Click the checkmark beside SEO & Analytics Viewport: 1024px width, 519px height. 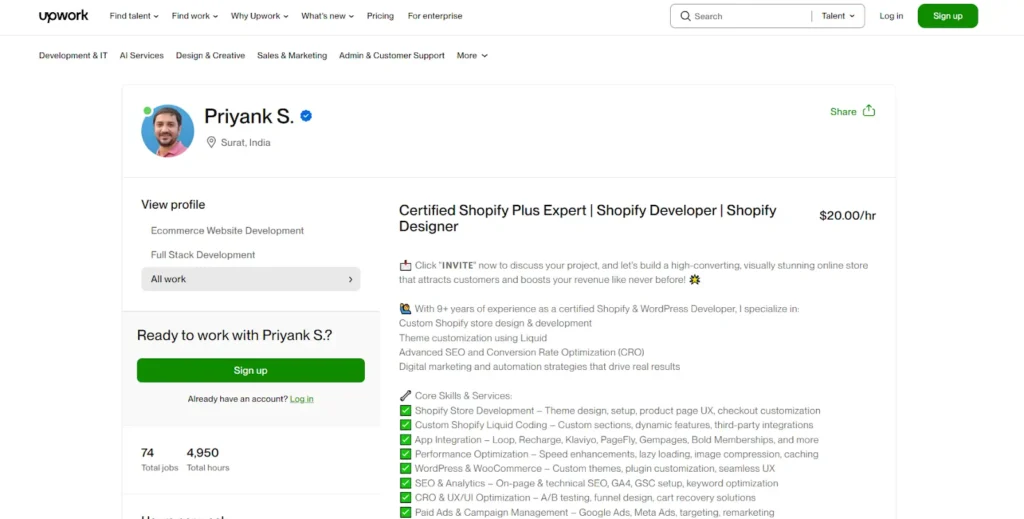click(x=406, y=483)
